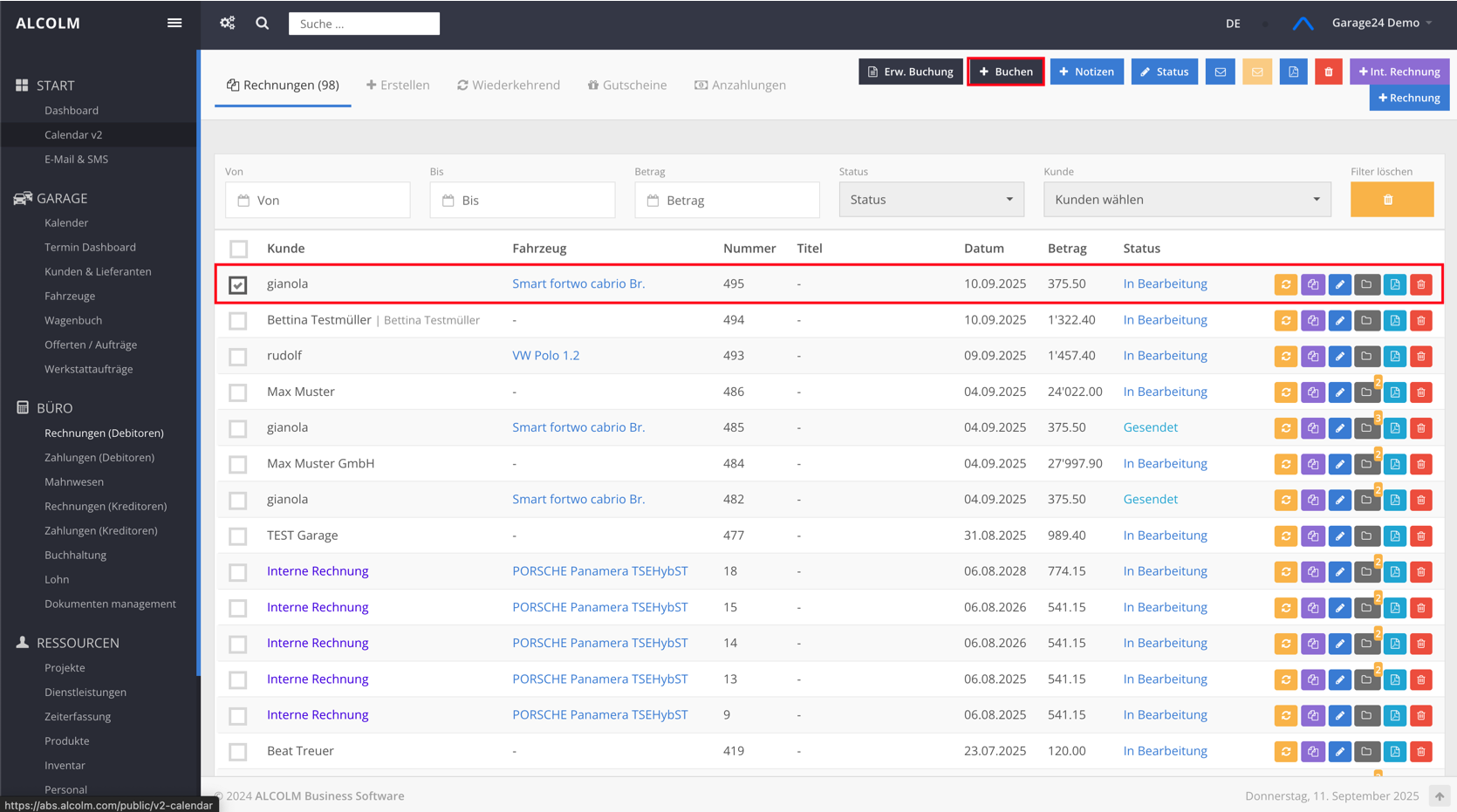Open the folder icon for invoice 477

(1366, 536)
